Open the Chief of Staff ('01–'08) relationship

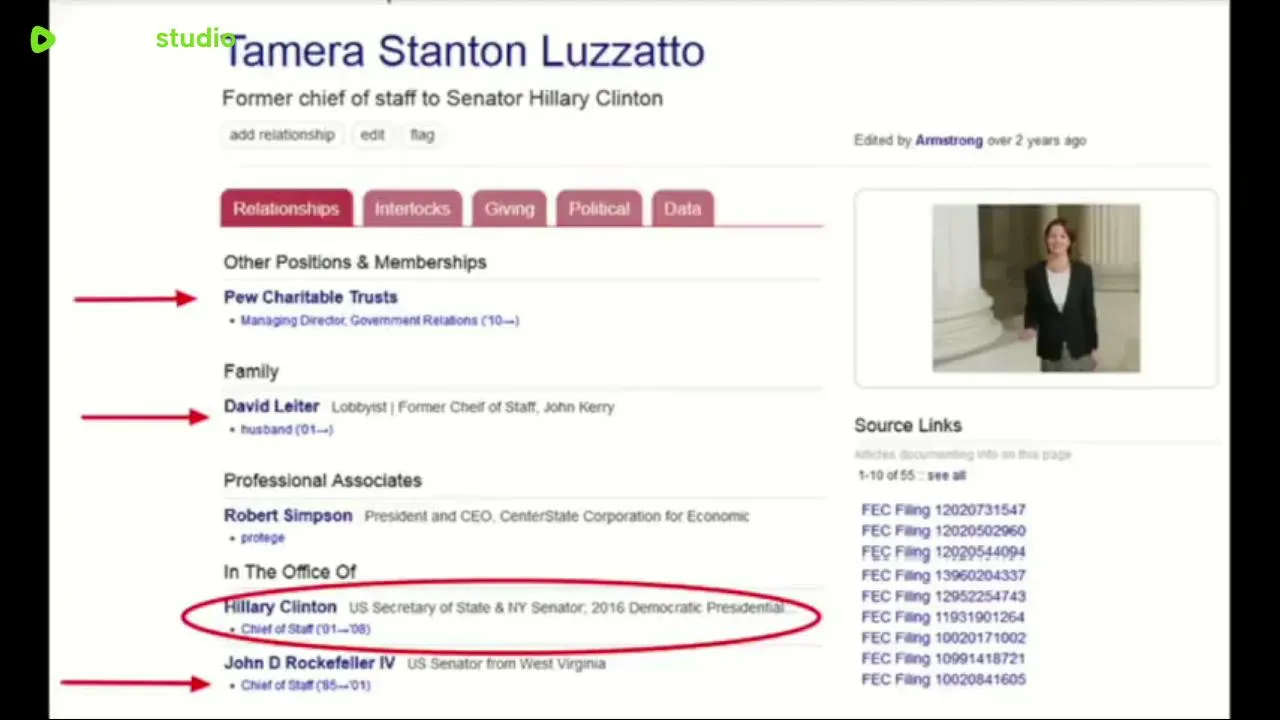[305, 630]
